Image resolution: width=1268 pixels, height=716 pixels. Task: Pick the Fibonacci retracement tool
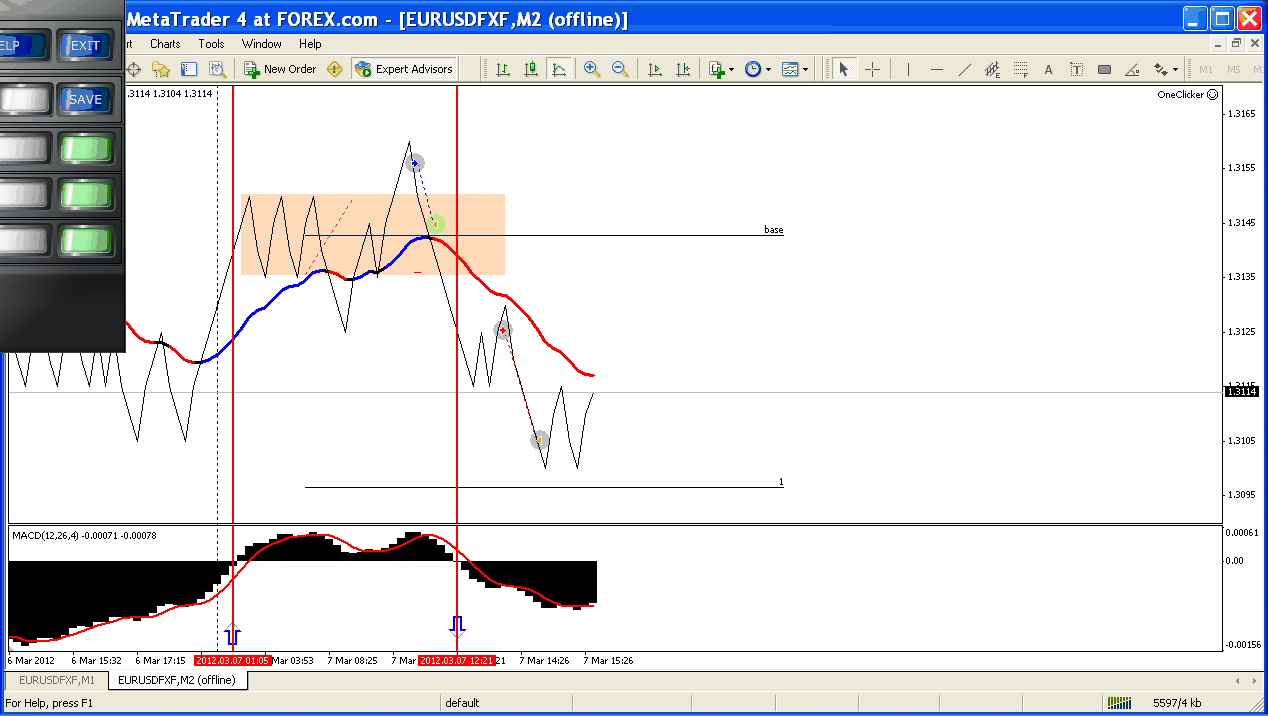click(1020, 69)
